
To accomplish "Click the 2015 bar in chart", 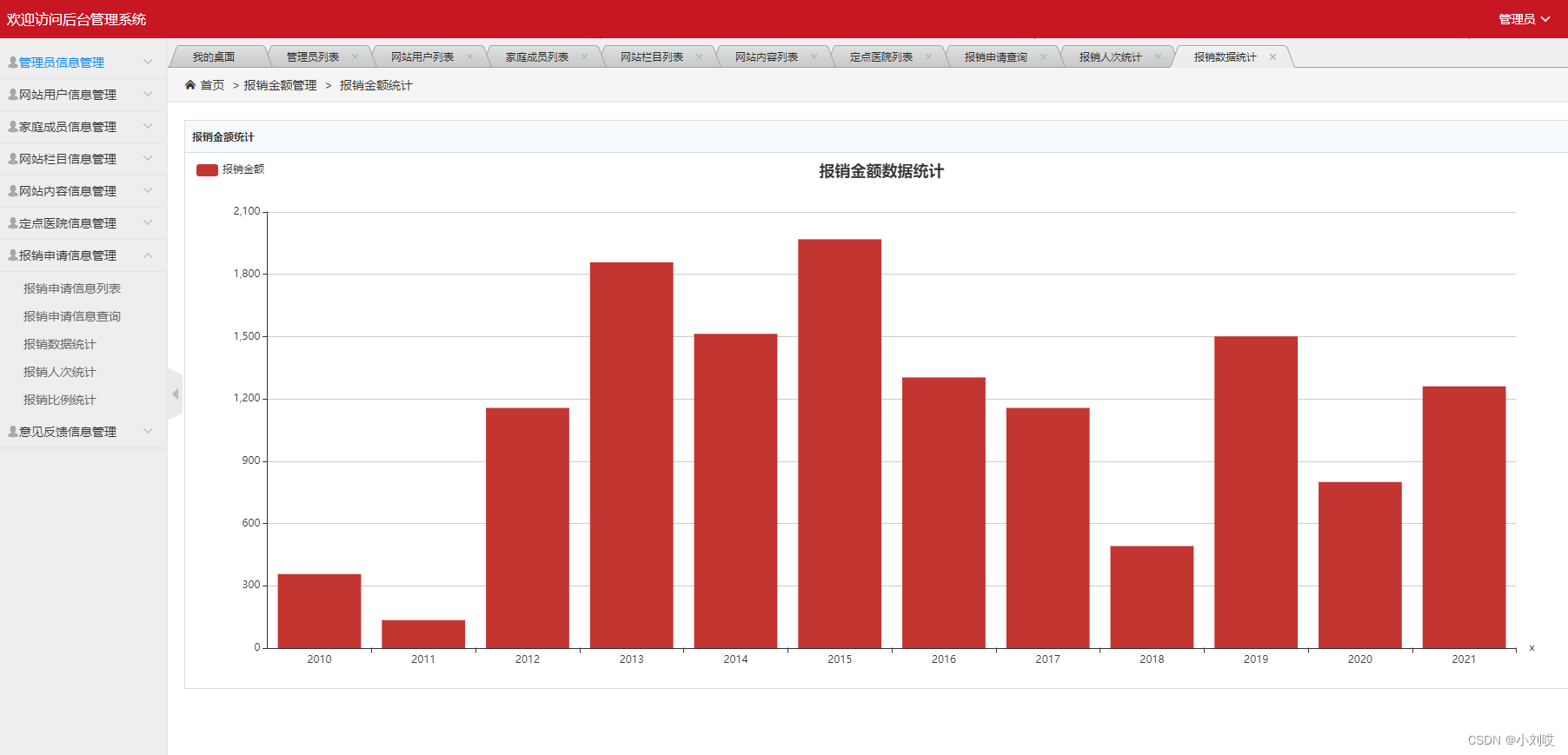I will pos(840,443).
